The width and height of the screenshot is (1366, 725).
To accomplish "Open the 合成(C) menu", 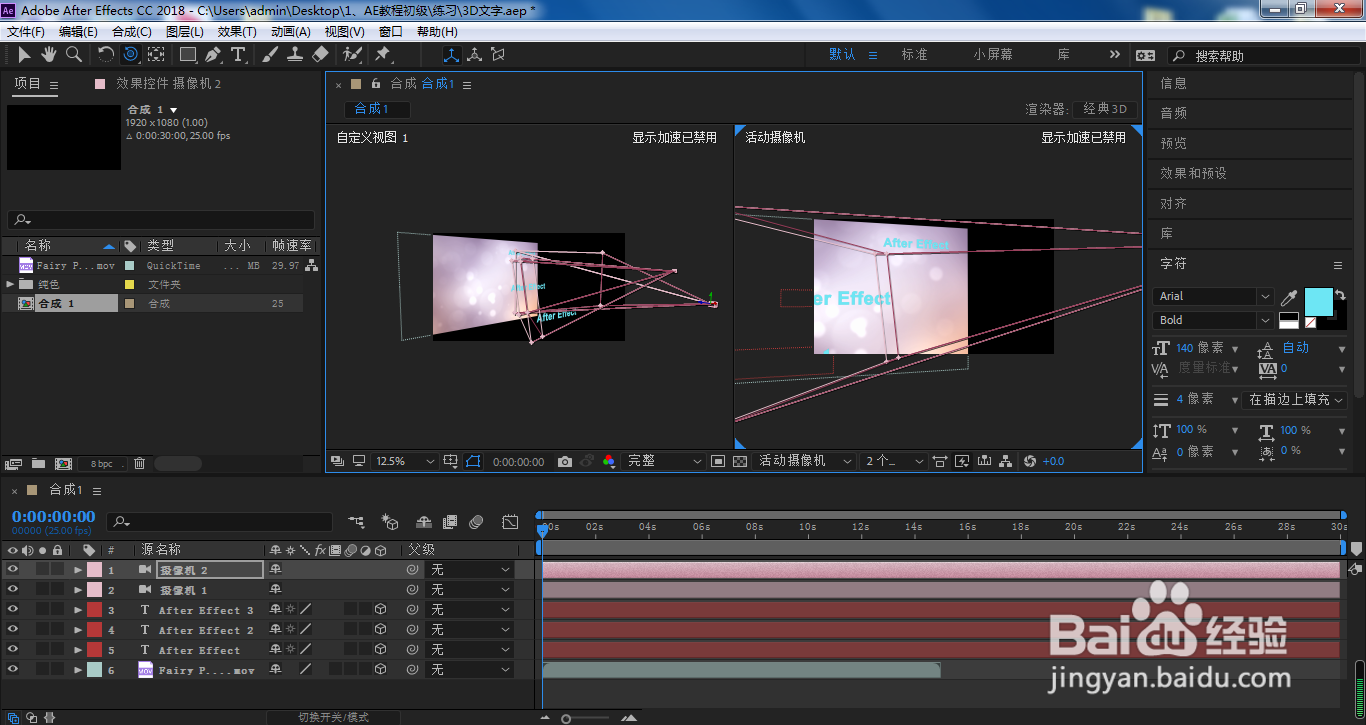I will point(132,31).
